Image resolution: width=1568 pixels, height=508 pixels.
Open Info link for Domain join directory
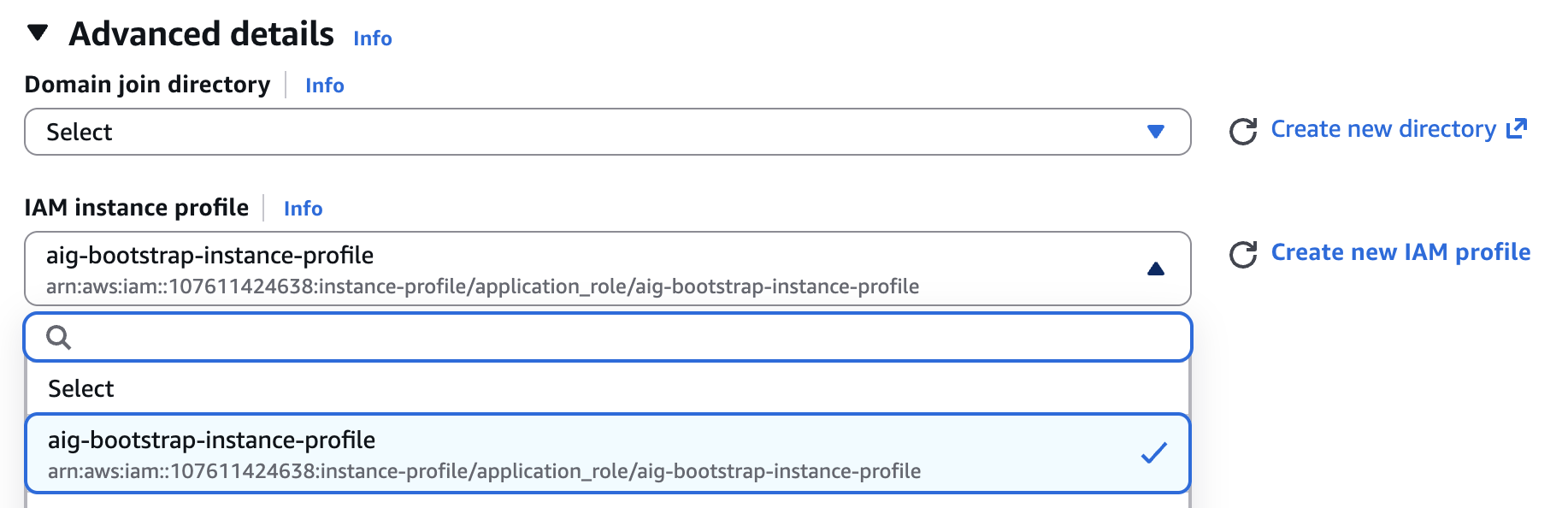(325, 86)
